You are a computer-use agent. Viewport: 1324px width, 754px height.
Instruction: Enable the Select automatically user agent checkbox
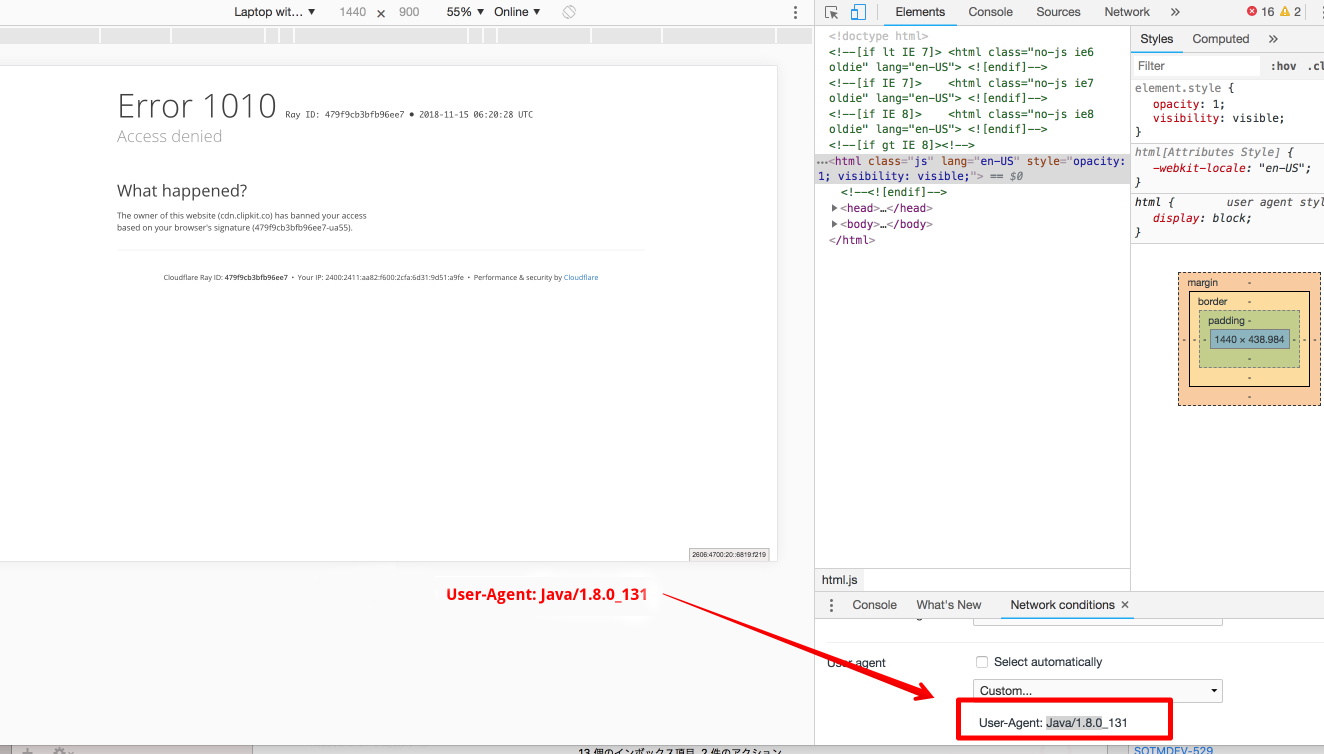point(982,661)
